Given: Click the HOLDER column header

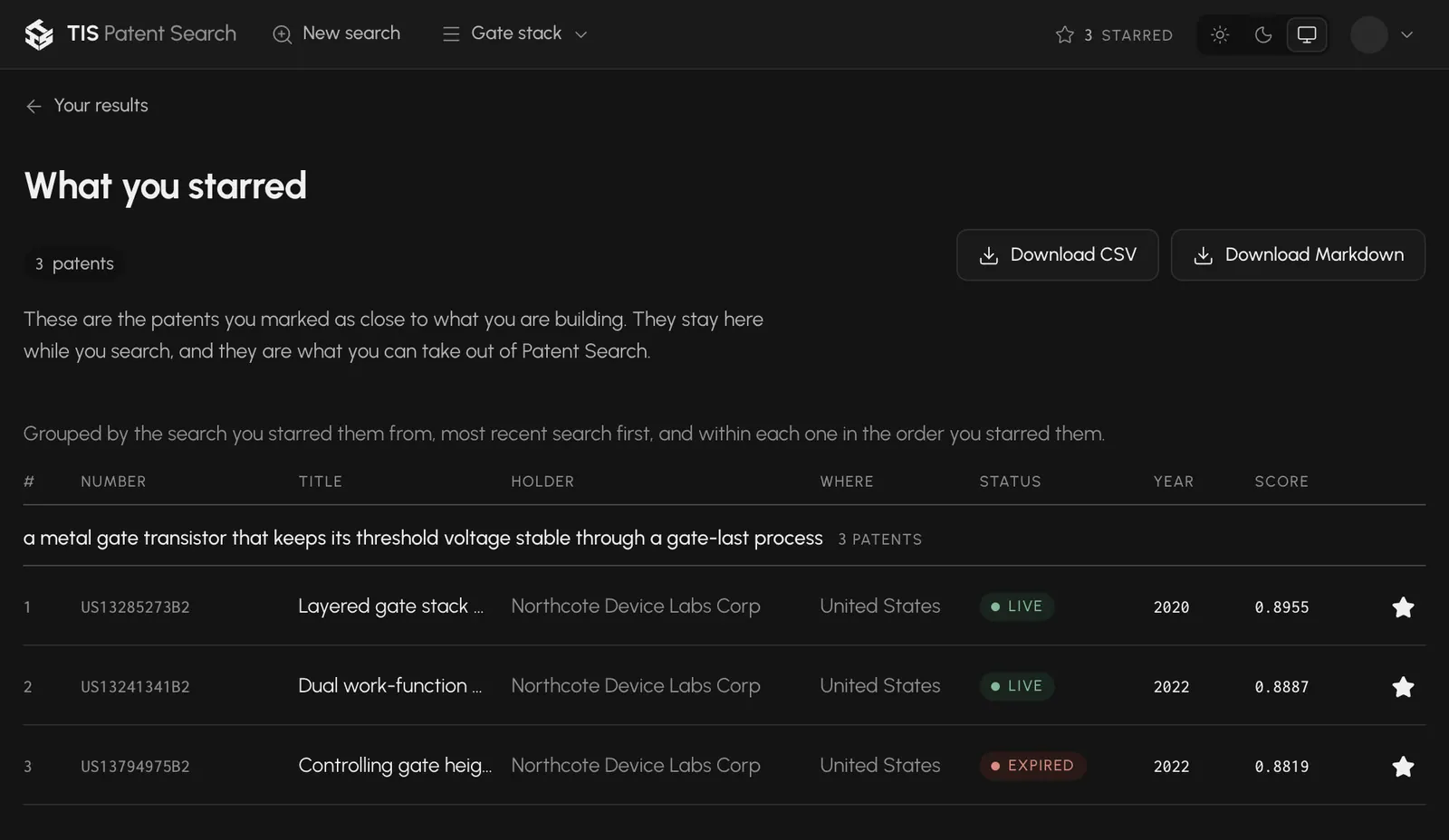Looking at the screenshot, I should click(542, 482).
